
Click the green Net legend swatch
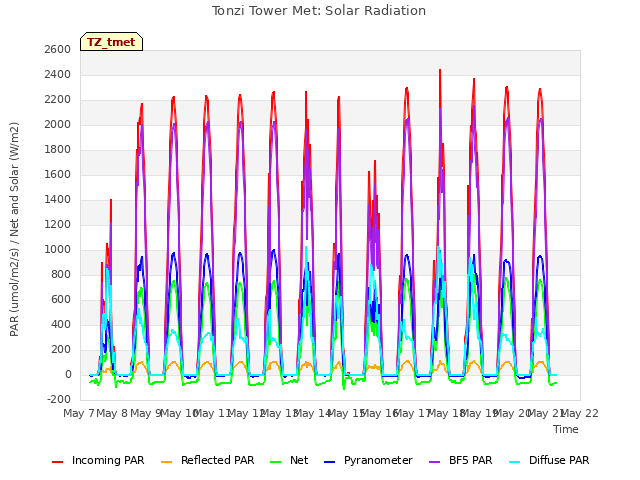tap(276, 462)
